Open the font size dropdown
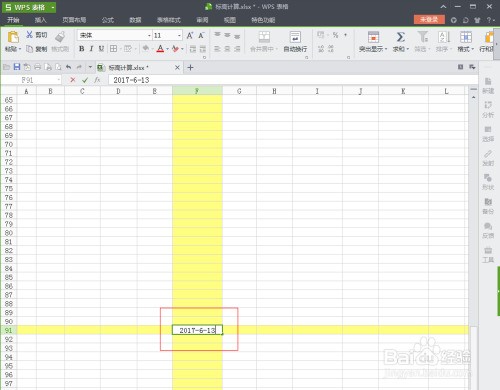500x390 pixels. click(179, 35)
